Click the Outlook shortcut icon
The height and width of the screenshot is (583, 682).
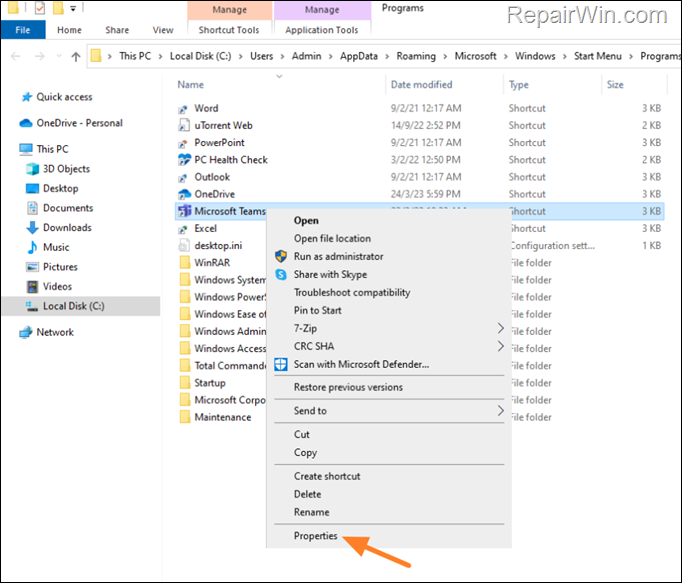point(184,178)
